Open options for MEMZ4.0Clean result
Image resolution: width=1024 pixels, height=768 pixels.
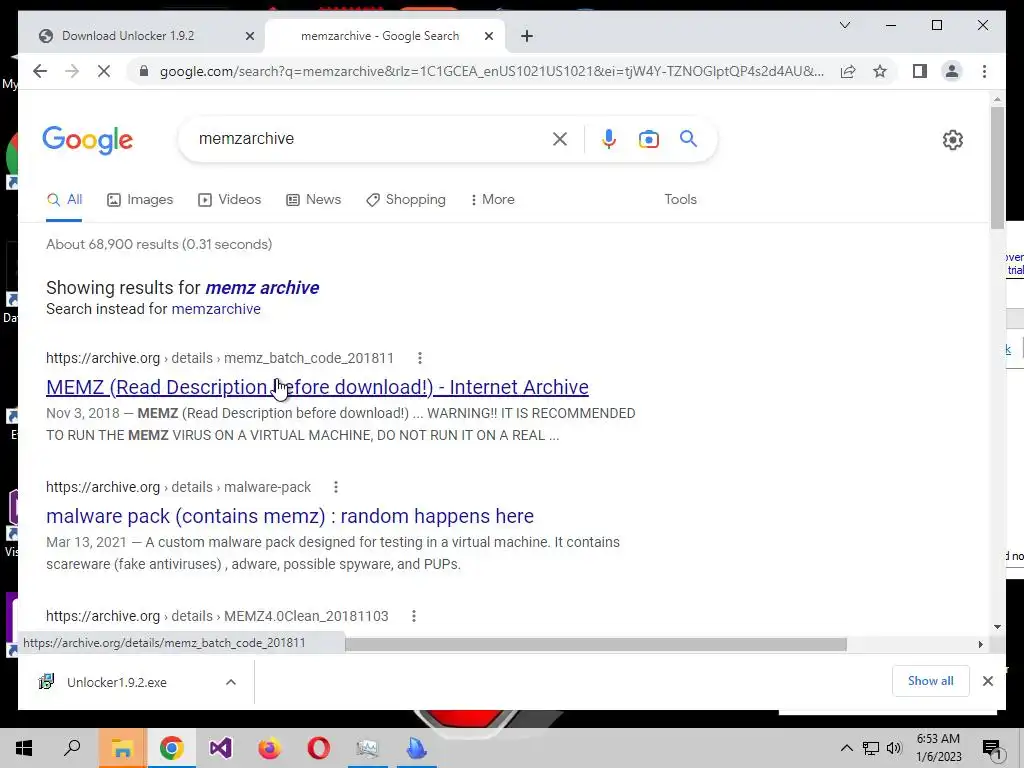point(414,616)
